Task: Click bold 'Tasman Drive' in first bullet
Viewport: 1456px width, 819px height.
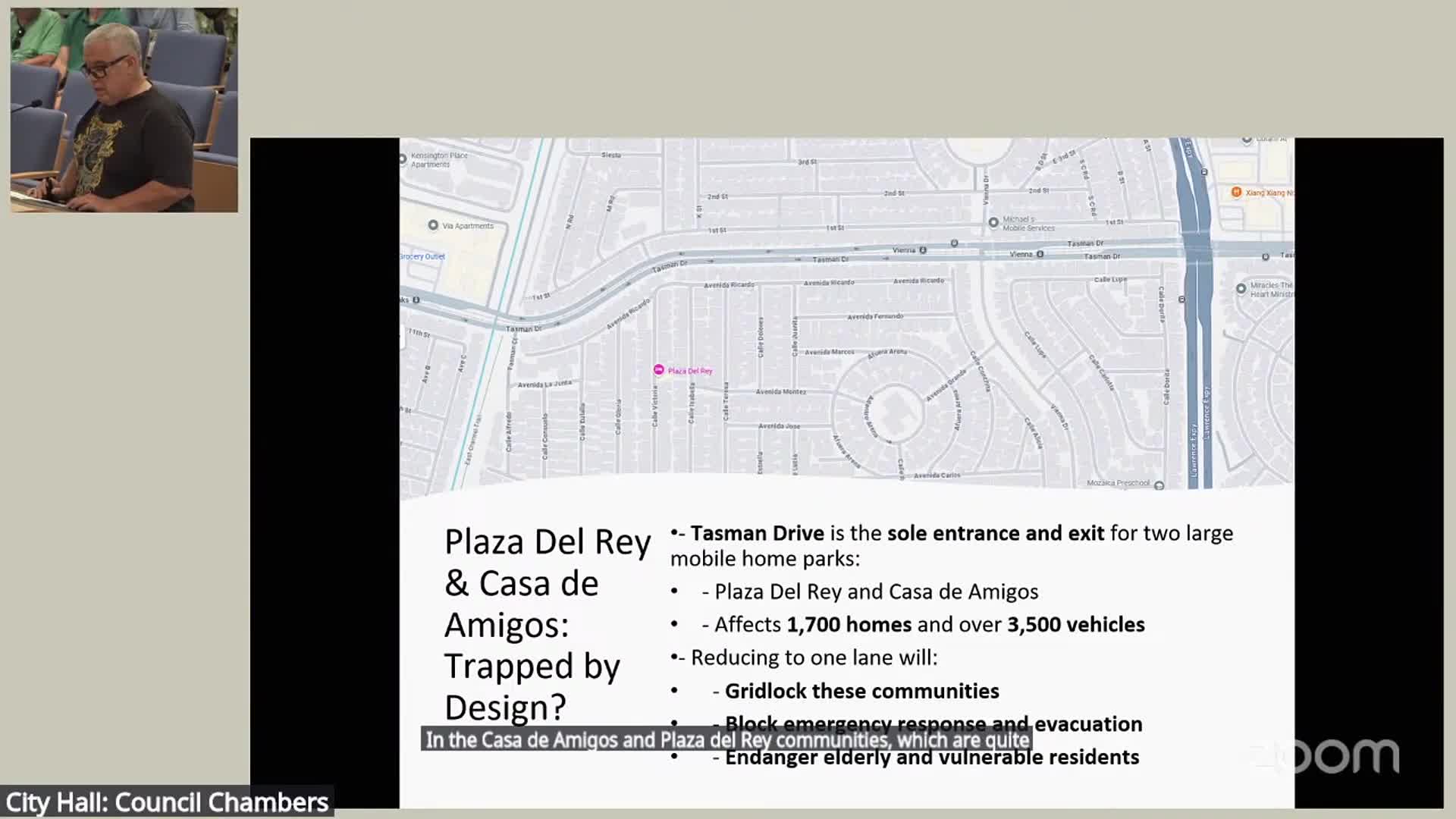Action: [757, 533]
